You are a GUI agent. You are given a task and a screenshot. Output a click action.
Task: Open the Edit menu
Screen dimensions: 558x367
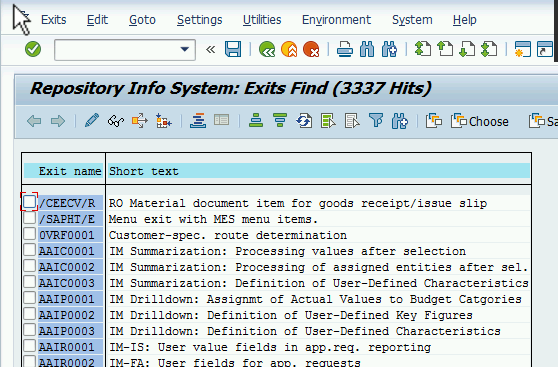(97, 20)
